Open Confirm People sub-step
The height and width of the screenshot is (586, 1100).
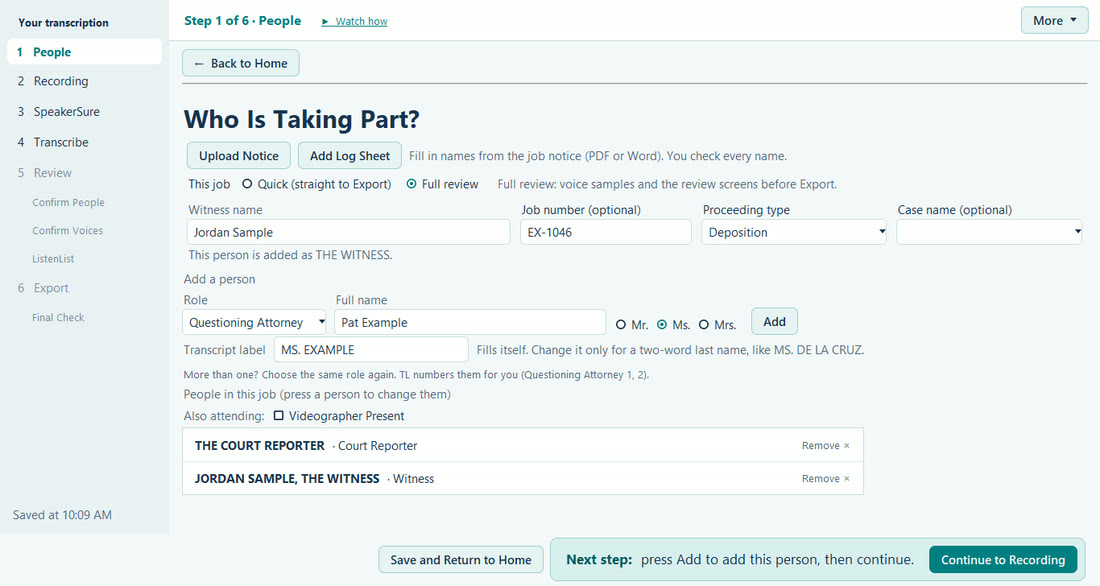(68, 202)
